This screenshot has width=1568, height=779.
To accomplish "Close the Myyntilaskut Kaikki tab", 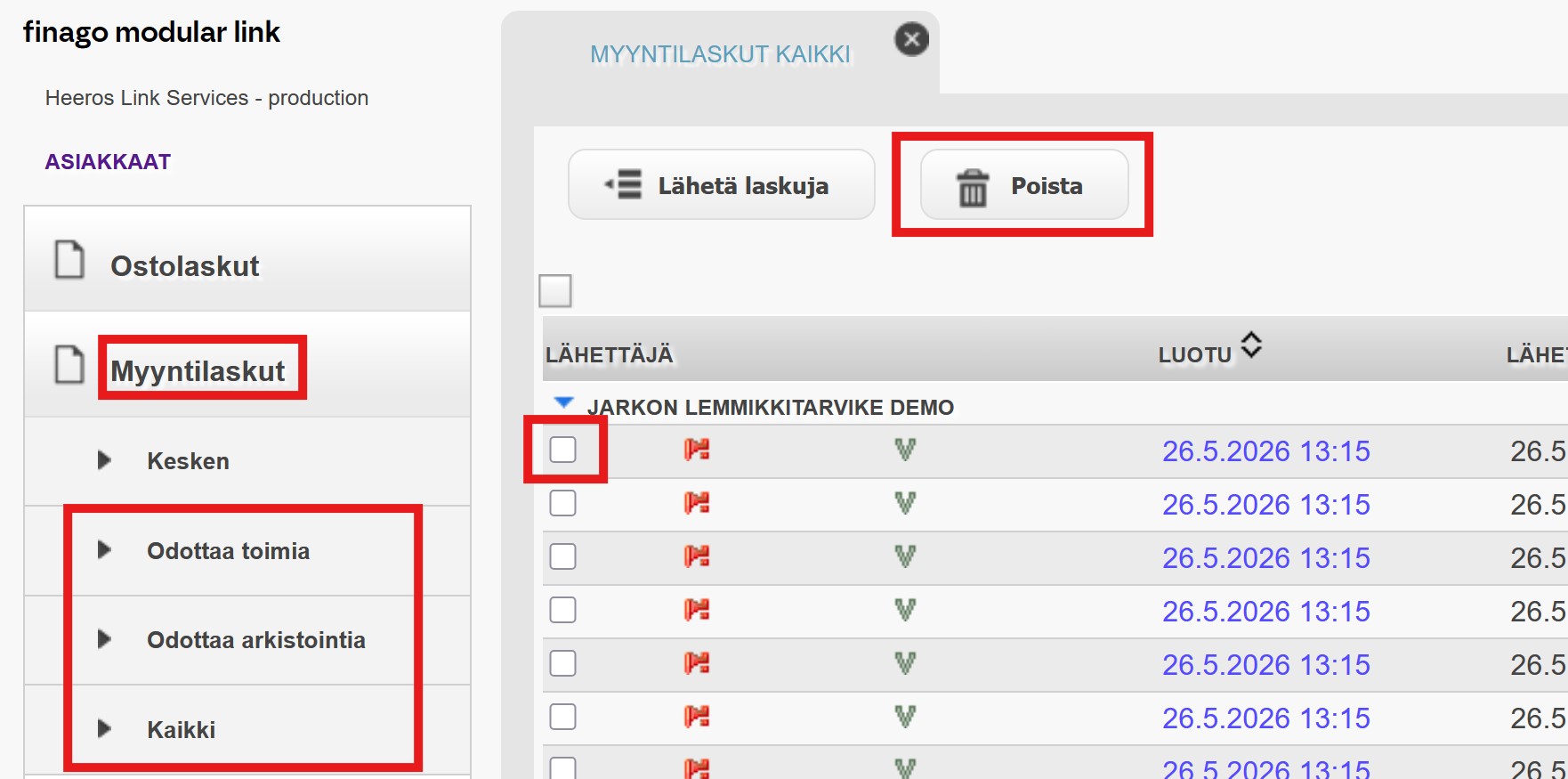I will coord(911,39).
